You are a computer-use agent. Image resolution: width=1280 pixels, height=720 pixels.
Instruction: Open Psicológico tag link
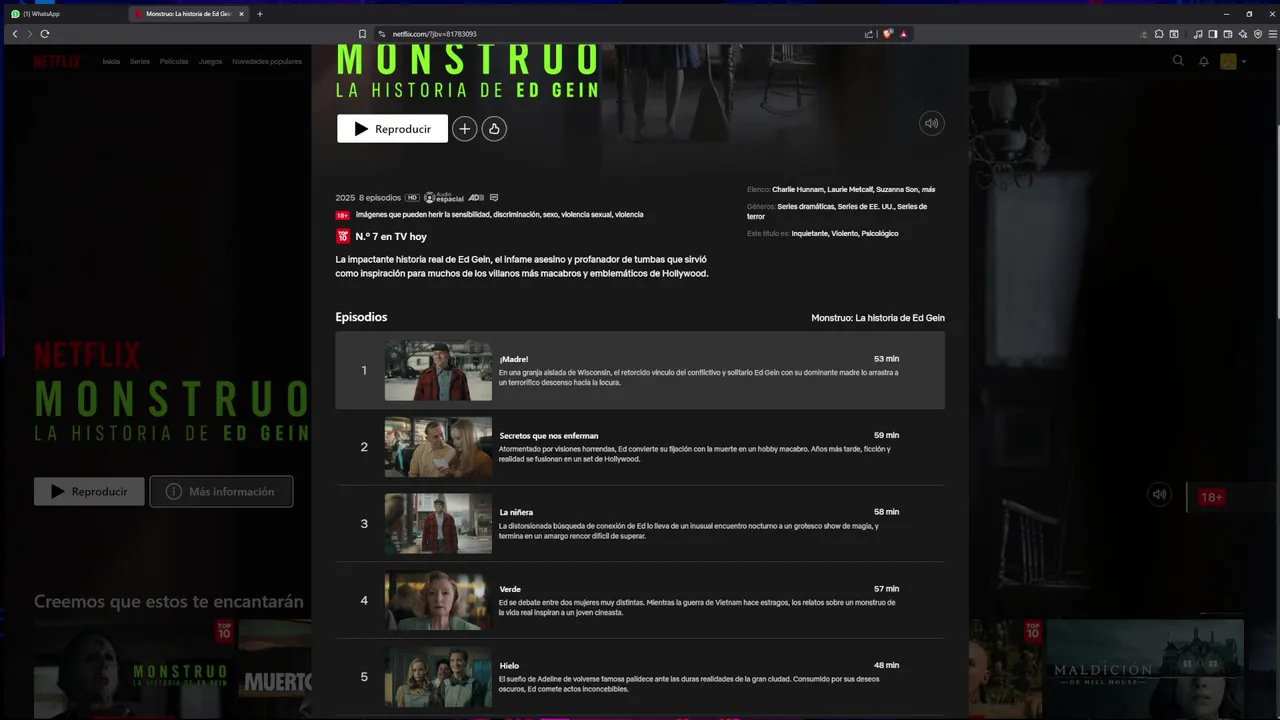pyautogui.click(x=879, y=233)
